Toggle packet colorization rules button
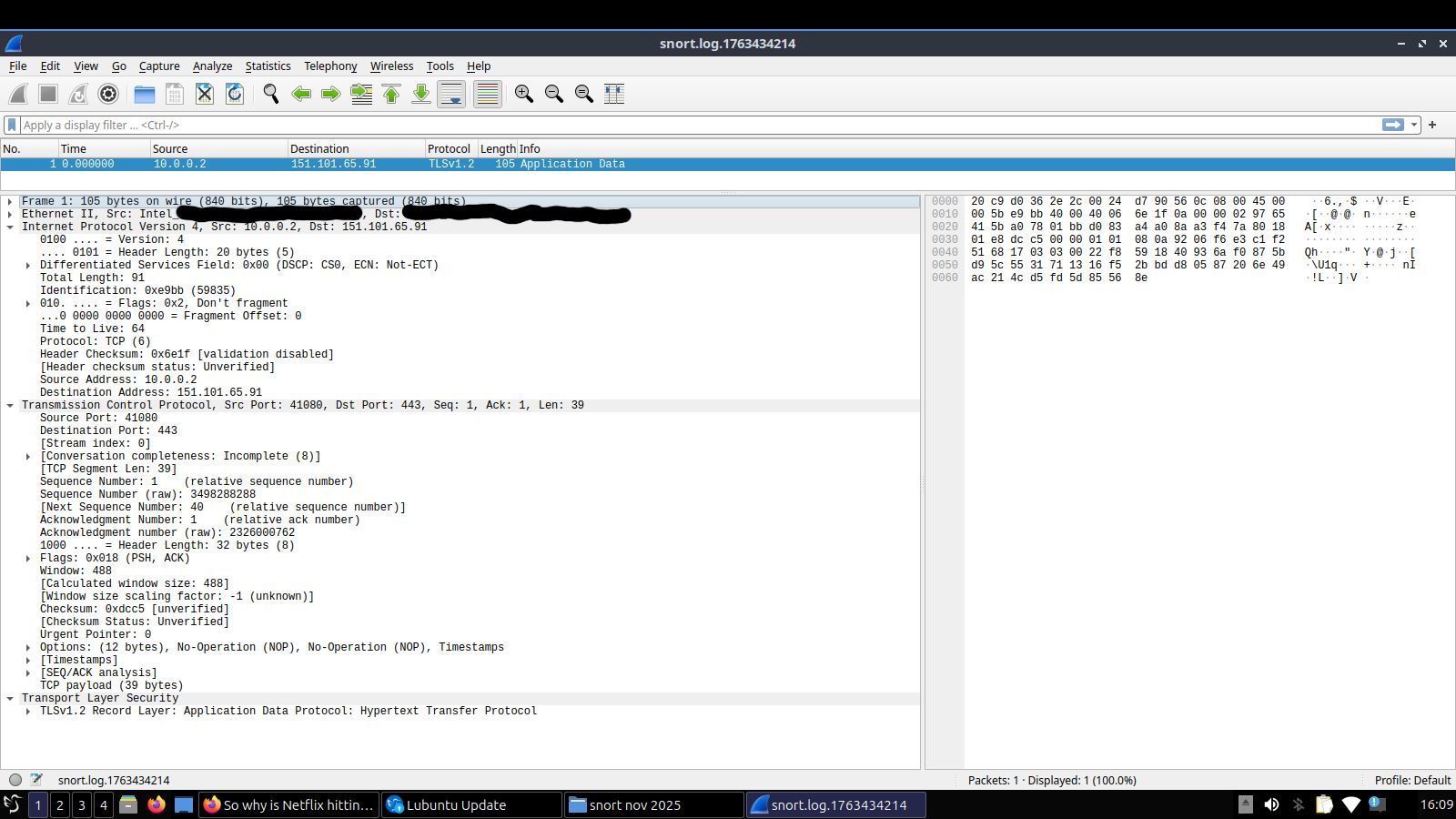 [x=488, y=94]
